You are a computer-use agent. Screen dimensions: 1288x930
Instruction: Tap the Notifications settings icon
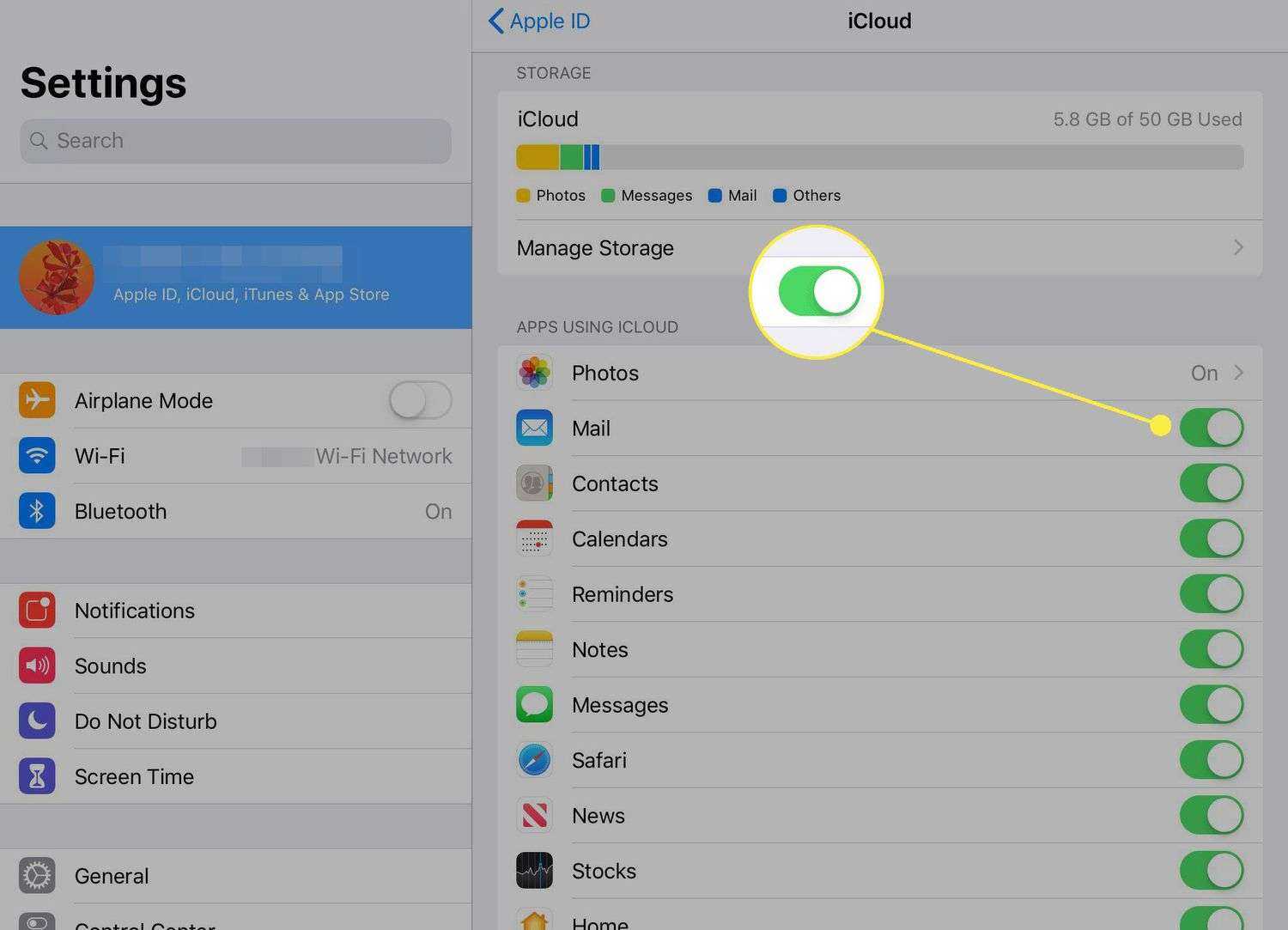(x=37, y=611)
